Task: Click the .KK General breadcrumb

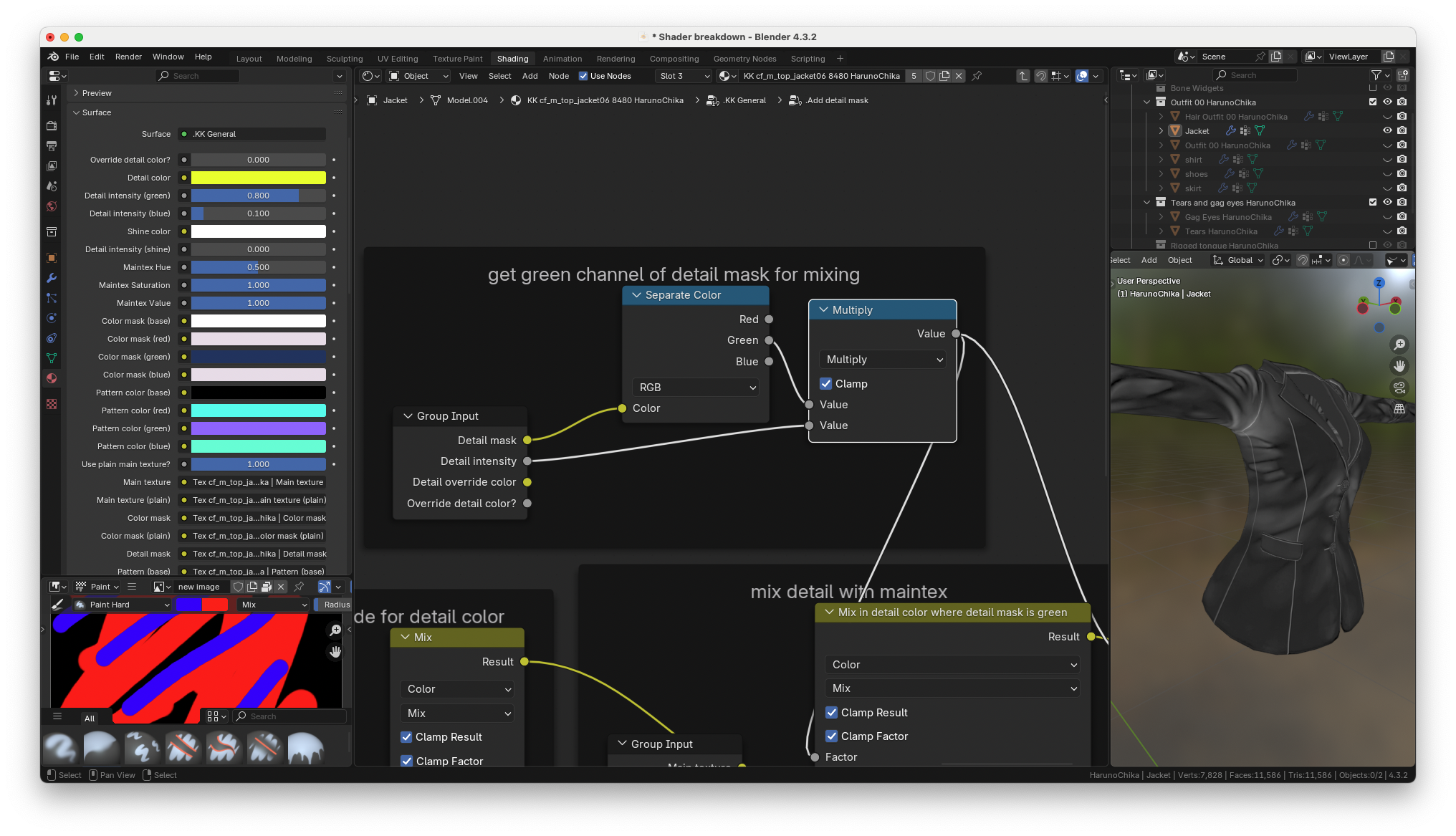Action: point(744,100)
